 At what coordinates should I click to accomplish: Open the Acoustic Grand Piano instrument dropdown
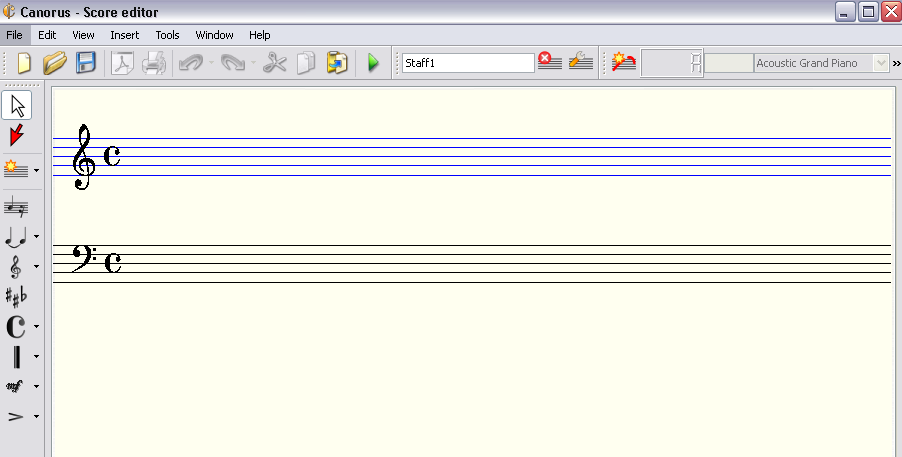880,63
